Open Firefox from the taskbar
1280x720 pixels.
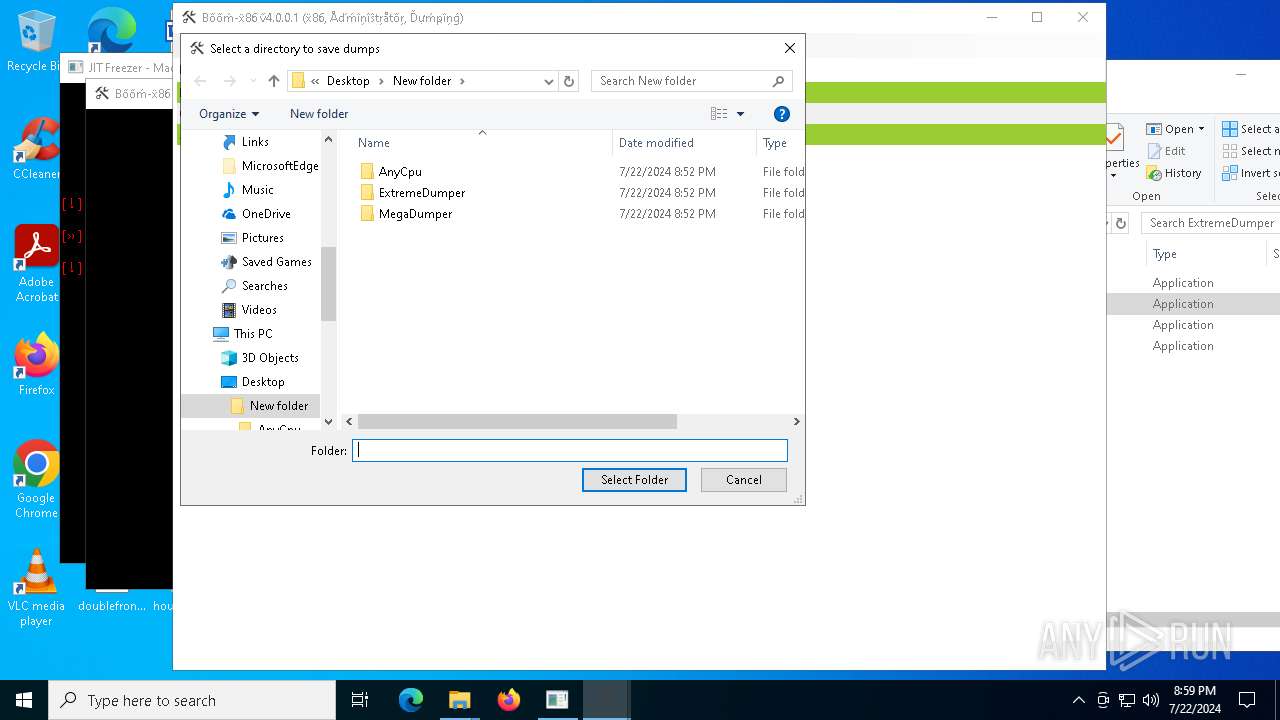[509, 700]
